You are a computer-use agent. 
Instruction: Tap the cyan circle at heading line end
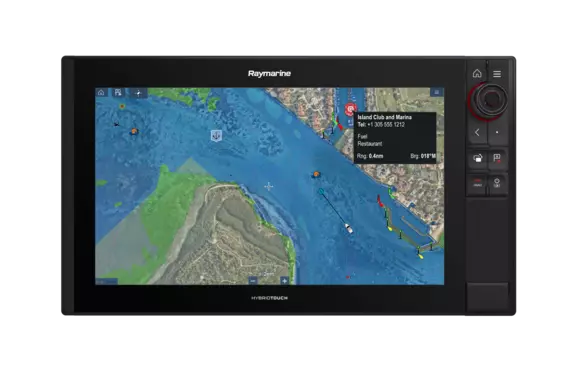click(321, 191)
